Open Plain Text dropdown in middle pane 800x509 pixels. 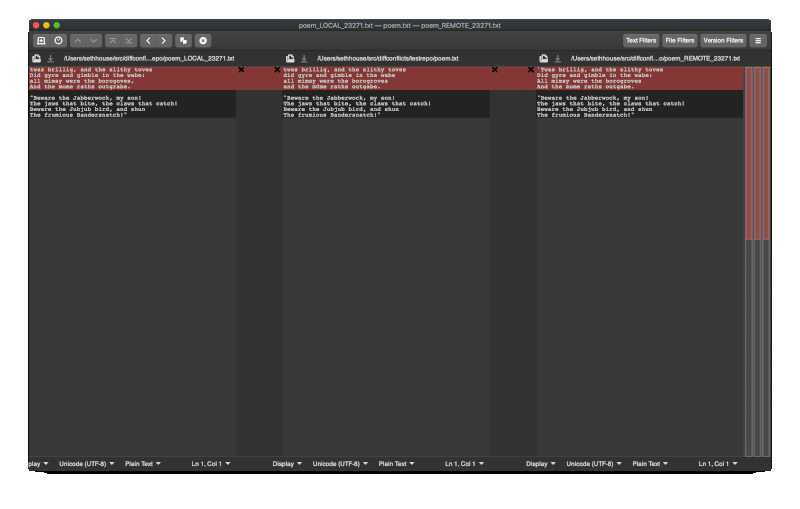[396, 464]
